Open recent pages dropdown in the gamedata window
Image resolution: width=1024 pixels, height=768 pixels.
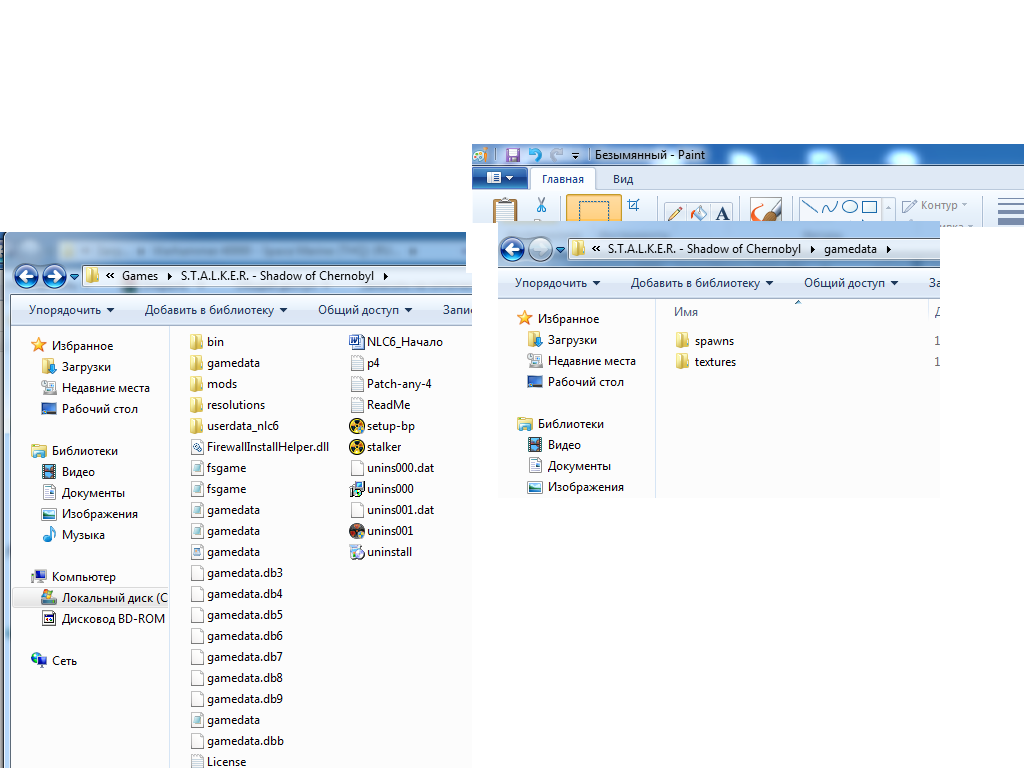click(560, 249)
